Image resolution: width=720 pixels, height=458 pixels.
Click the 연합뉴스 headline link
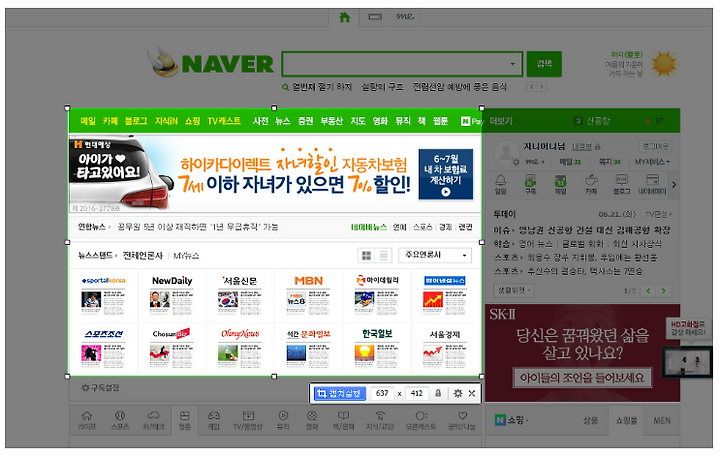tap(197, 227)
